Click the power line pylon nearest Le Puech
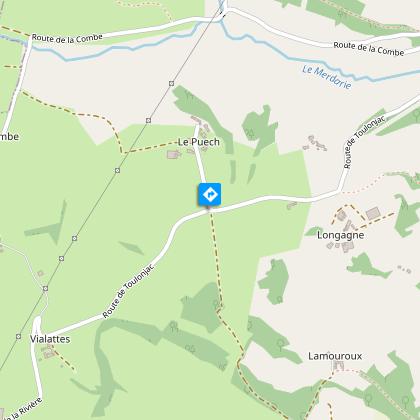This screenshot has height=420, width=420. click(148, 120)
